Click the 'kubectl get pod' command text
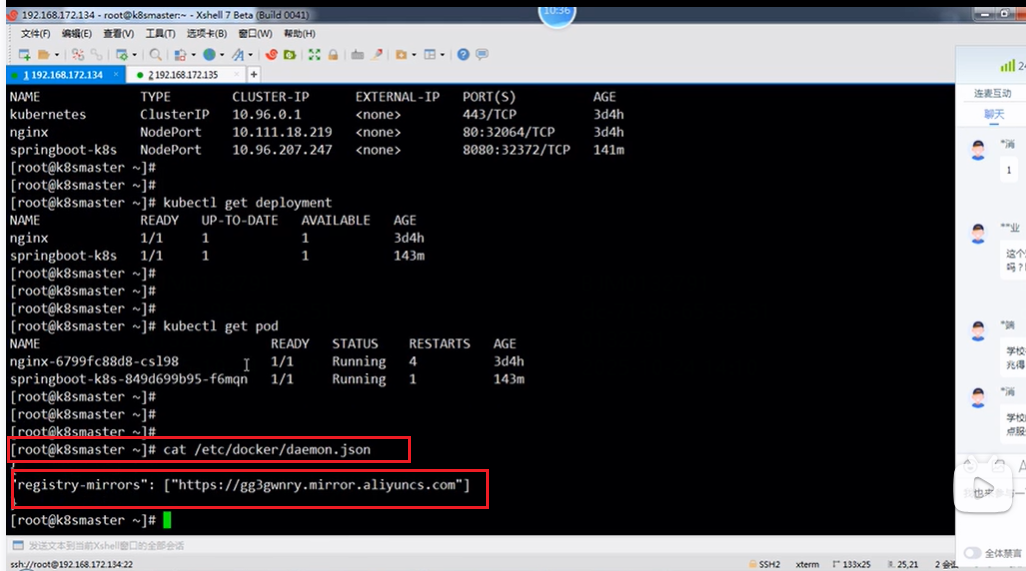Screen dimensions: 1026x571 (221, 326)
